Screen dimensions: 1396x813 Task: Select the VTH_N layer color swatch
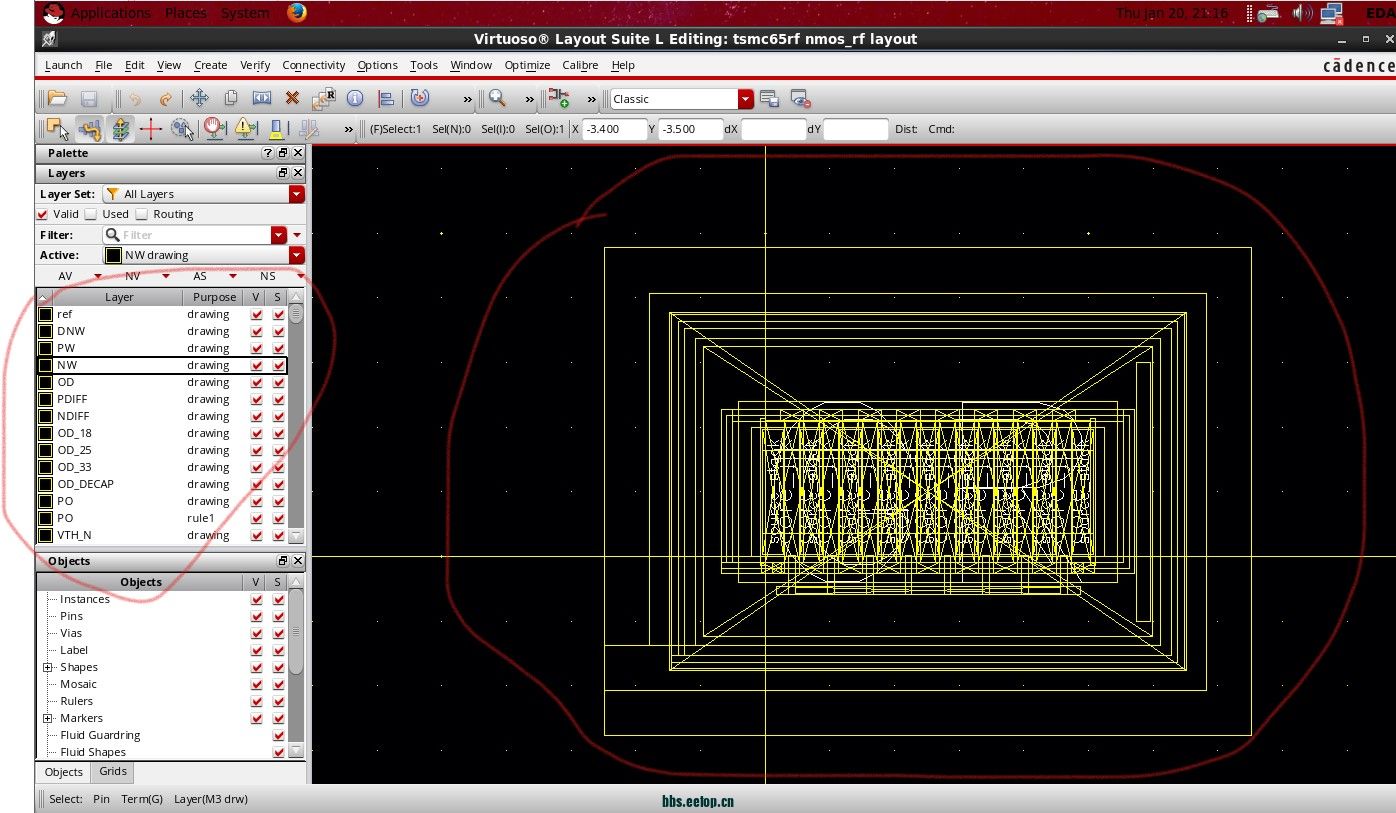pyautogui.click(x=45, y=535)
